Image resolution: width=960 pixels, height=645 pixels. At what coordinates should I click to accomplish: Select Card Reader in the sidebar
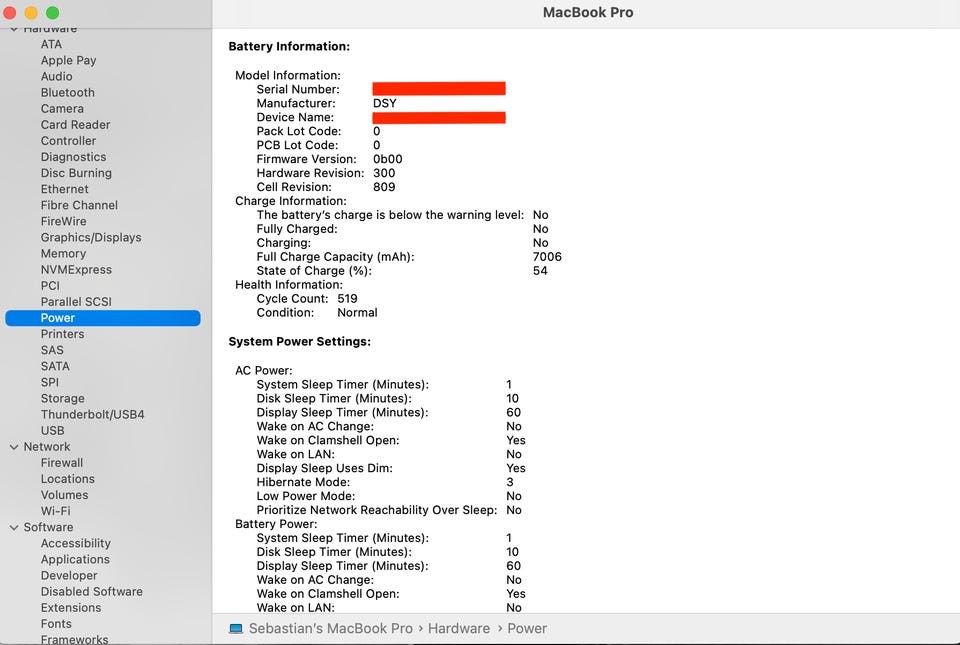click(75, 124)
